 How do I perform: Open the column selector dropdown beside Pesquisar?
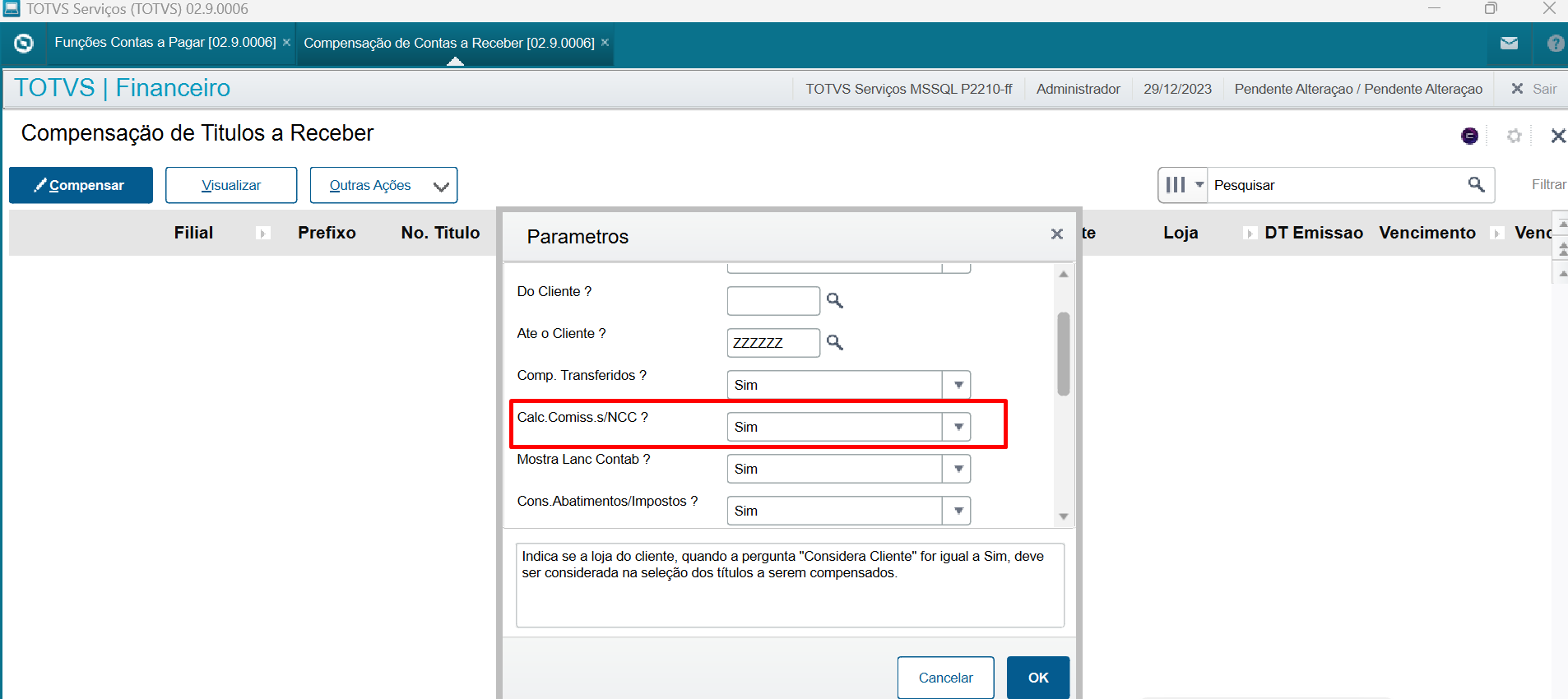[1183, 185]
